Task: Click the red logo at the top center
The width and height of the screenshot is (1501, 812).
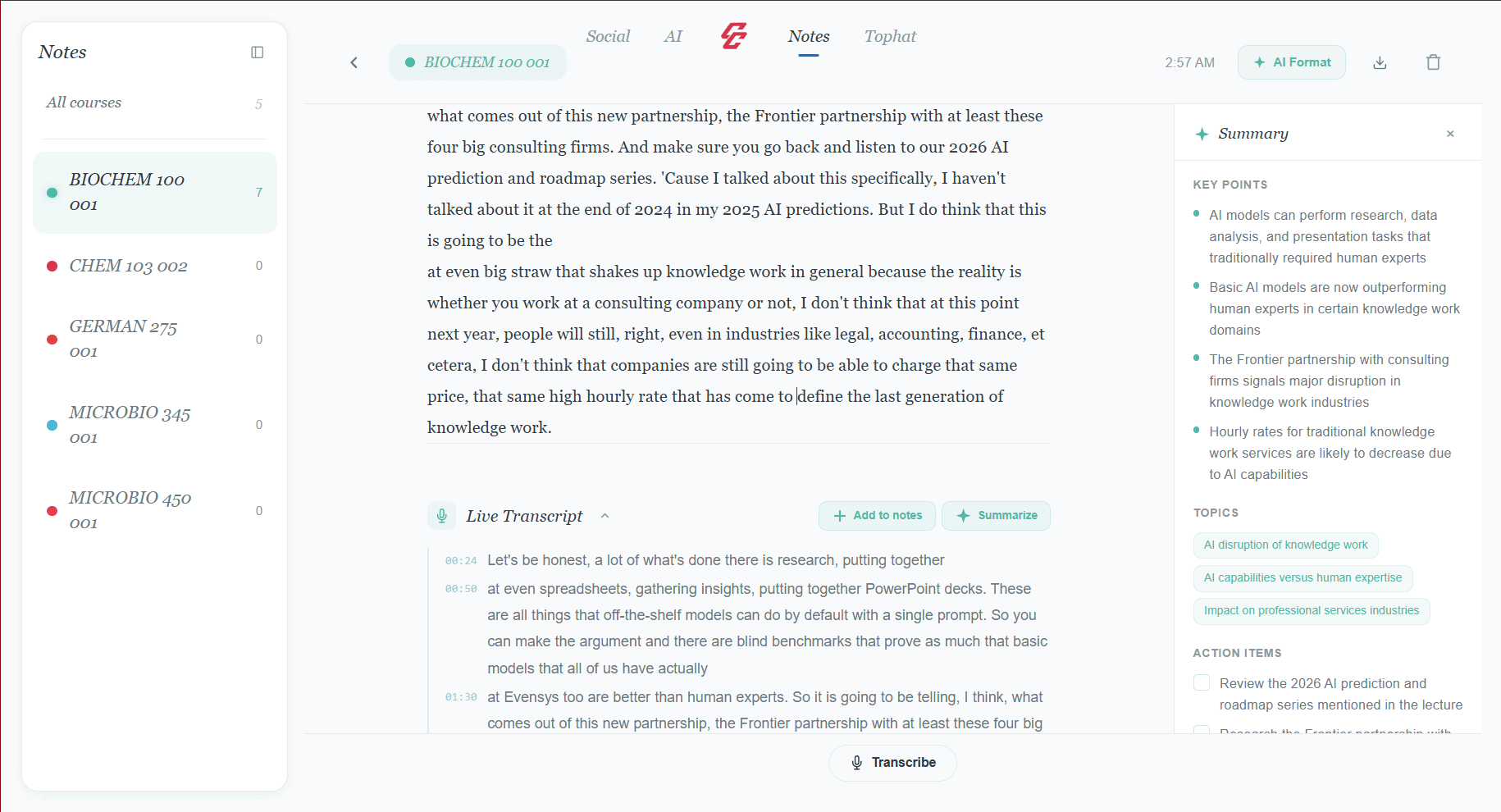Action: [732, 36]
